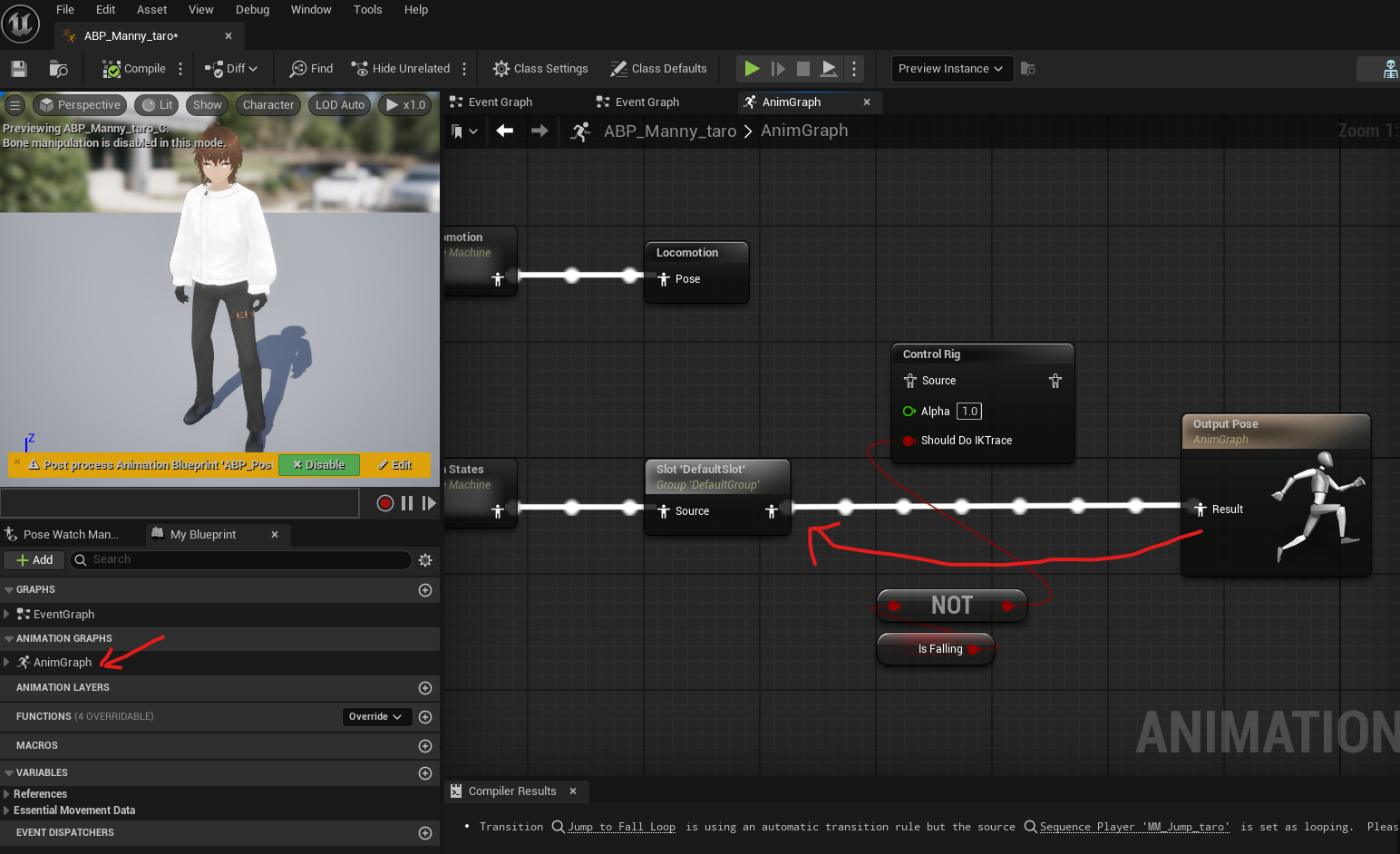This screenshot has height=854, width=1400.
Task: Open the viewport hamburger options menu
Action: click(15, 105)
